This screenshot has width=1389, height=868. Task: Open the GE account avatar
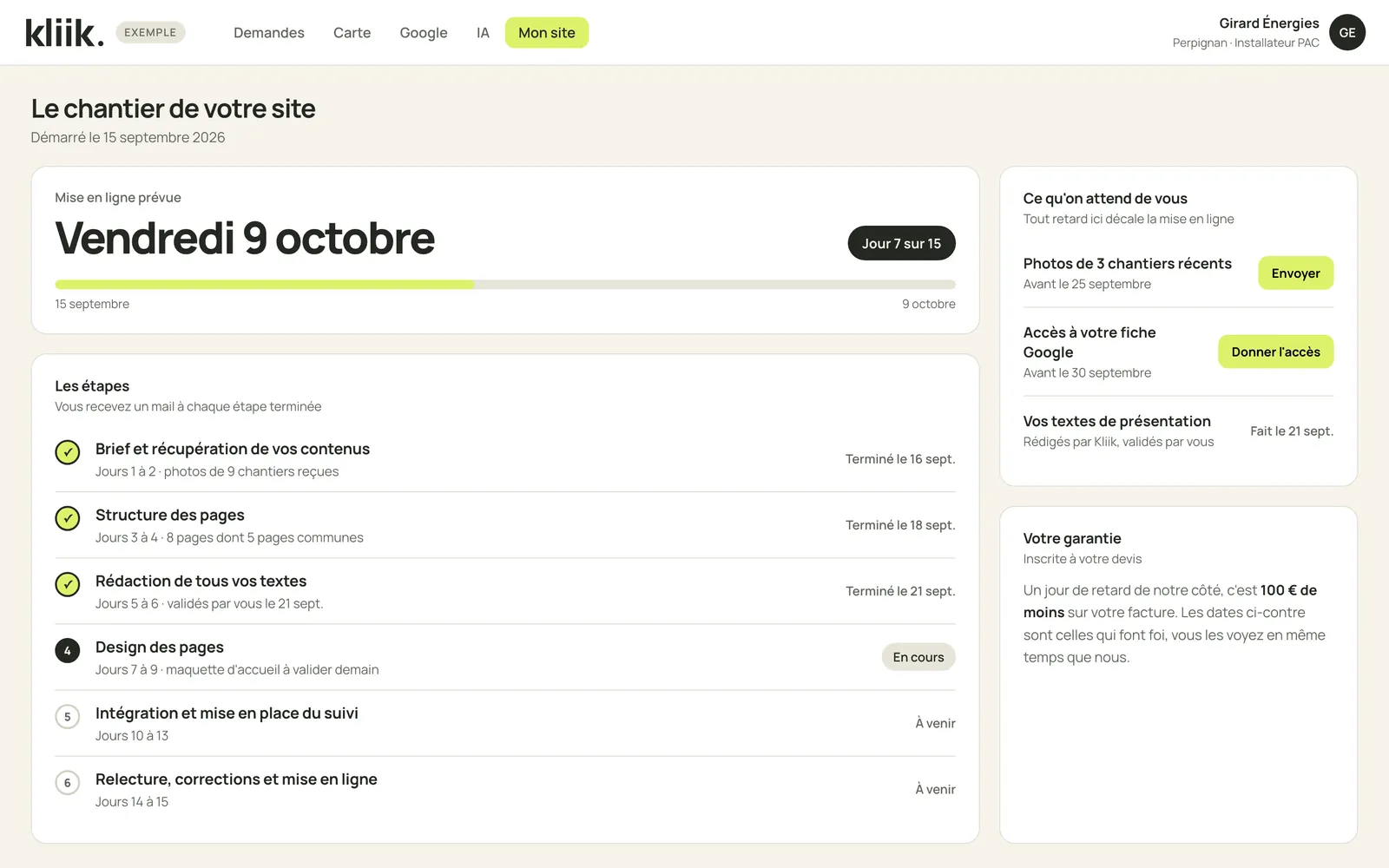tap(1346, 32)
